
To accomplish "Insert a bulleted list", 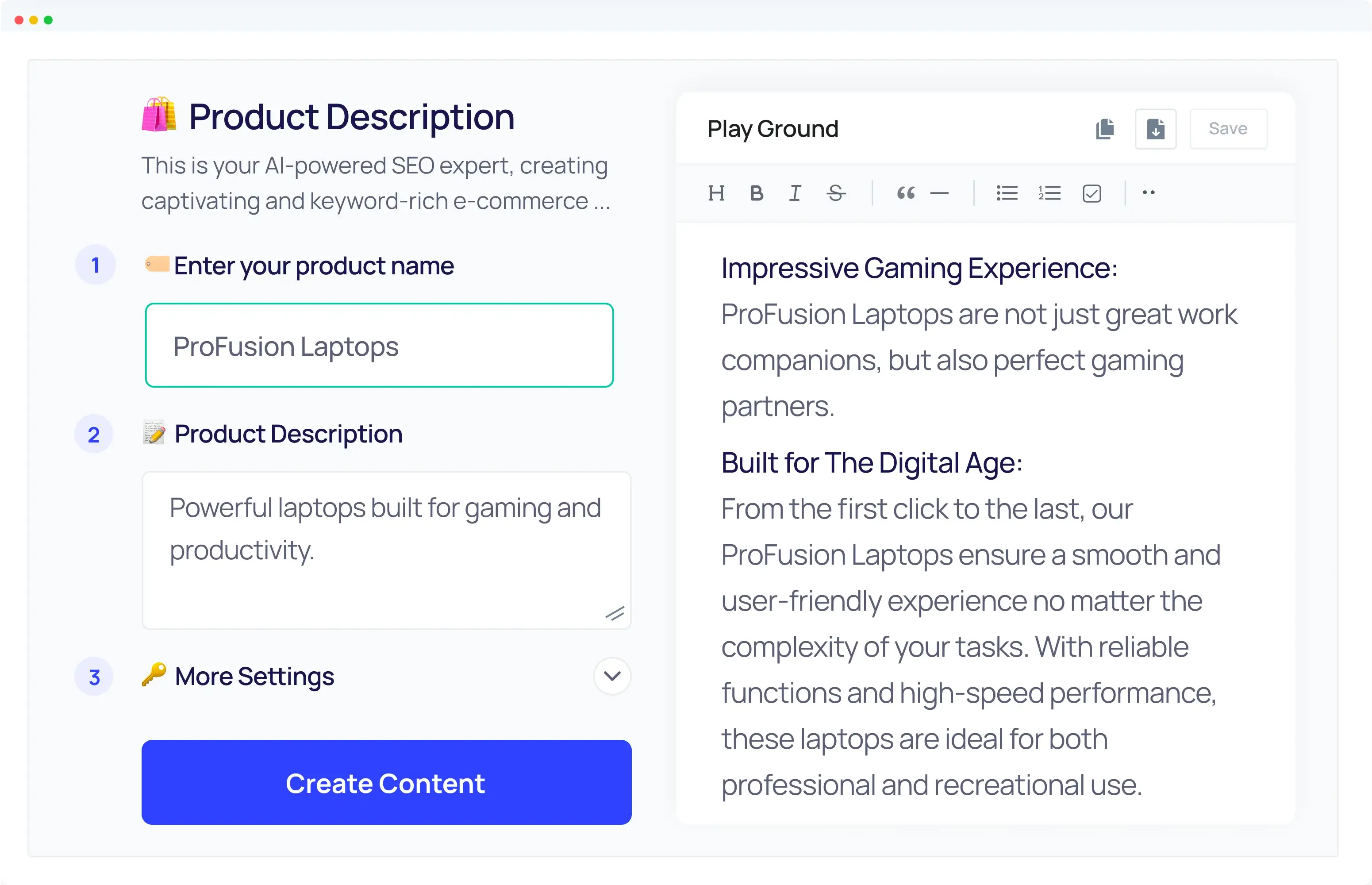I will (1007, 193).
